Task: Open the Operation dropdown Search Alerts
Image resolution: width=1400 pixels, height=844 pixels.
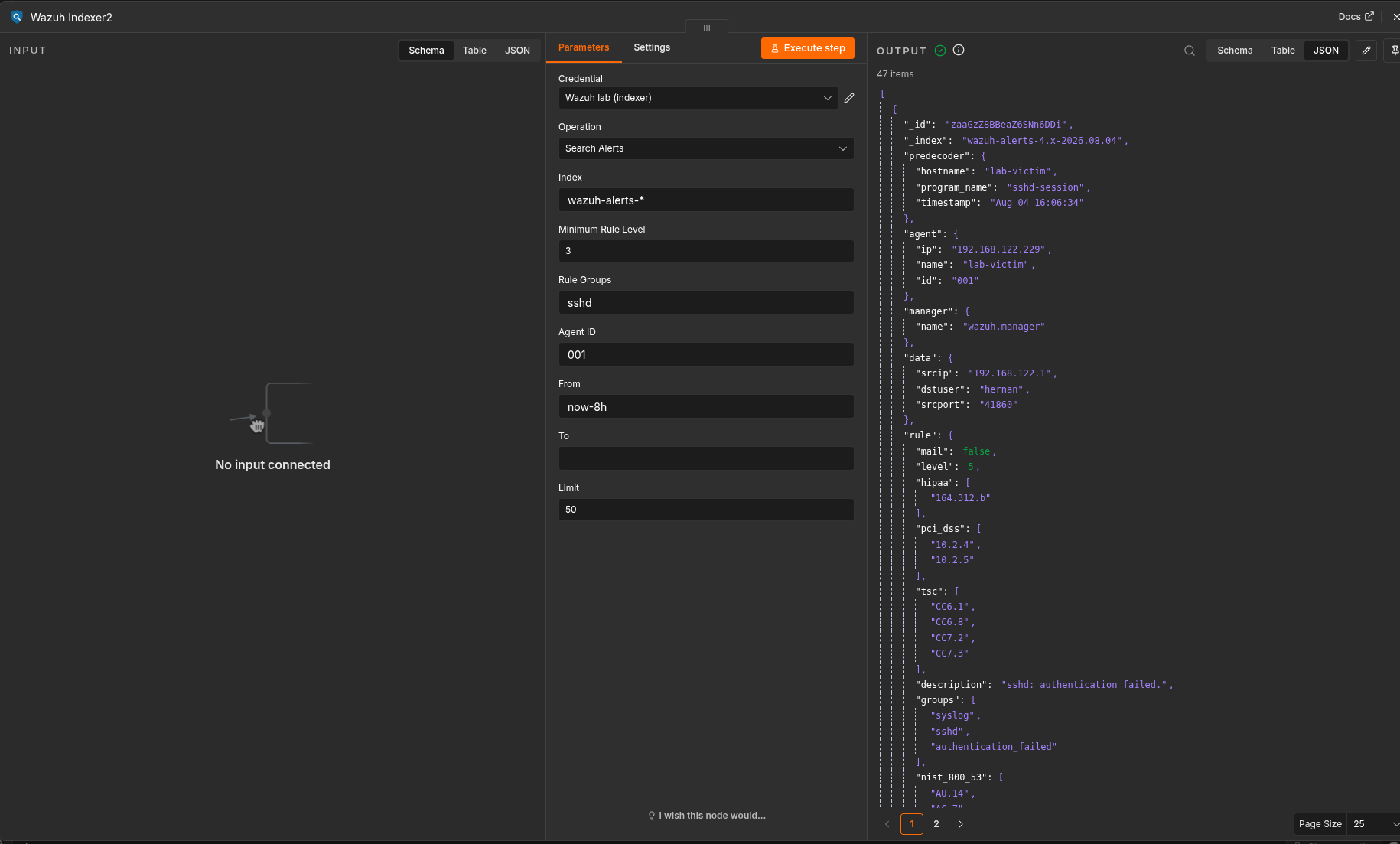Action: click(706, 148)
